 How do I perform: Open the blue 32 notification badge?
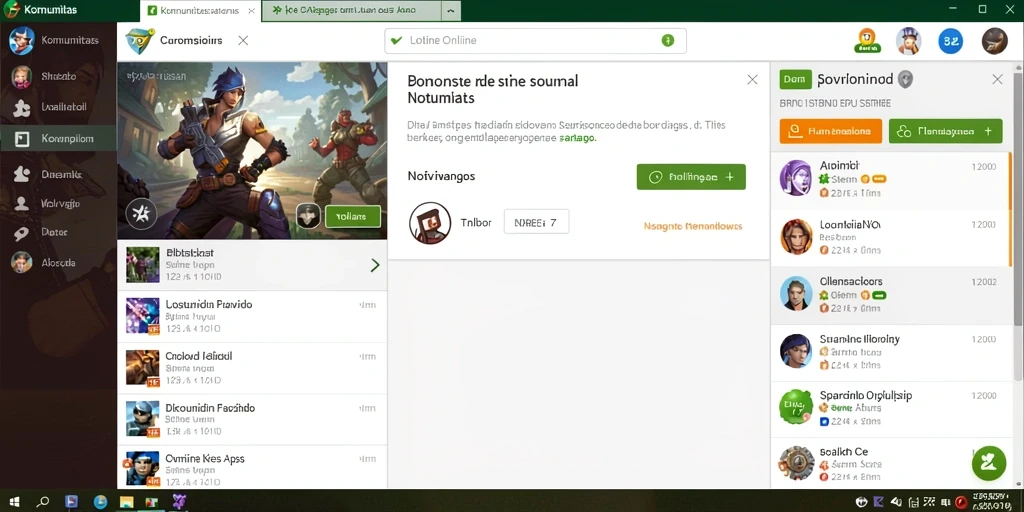950,41
